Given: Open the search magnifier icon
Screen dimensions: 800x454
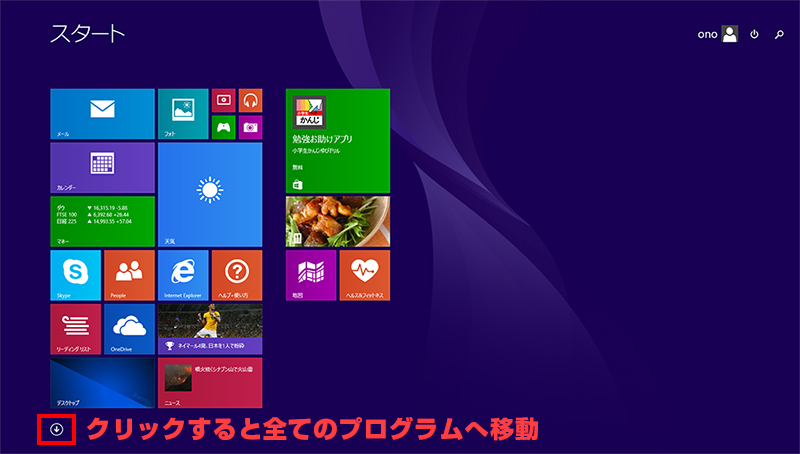Looking at the screenshot, I should pyautogui.click(x=779, y=34).
